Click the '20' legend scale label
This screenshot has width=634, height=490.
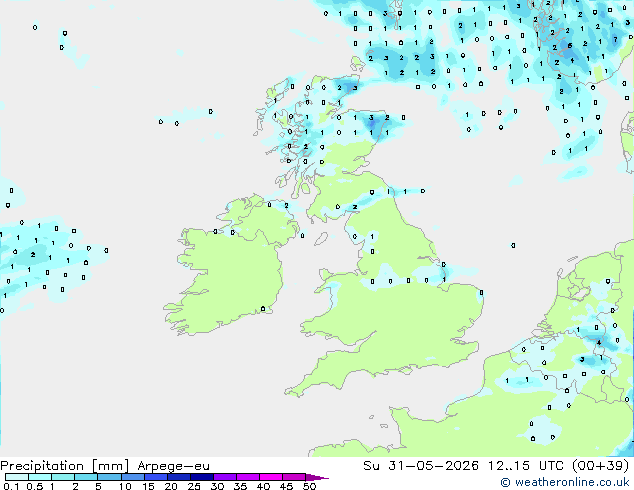click(171, 486)
